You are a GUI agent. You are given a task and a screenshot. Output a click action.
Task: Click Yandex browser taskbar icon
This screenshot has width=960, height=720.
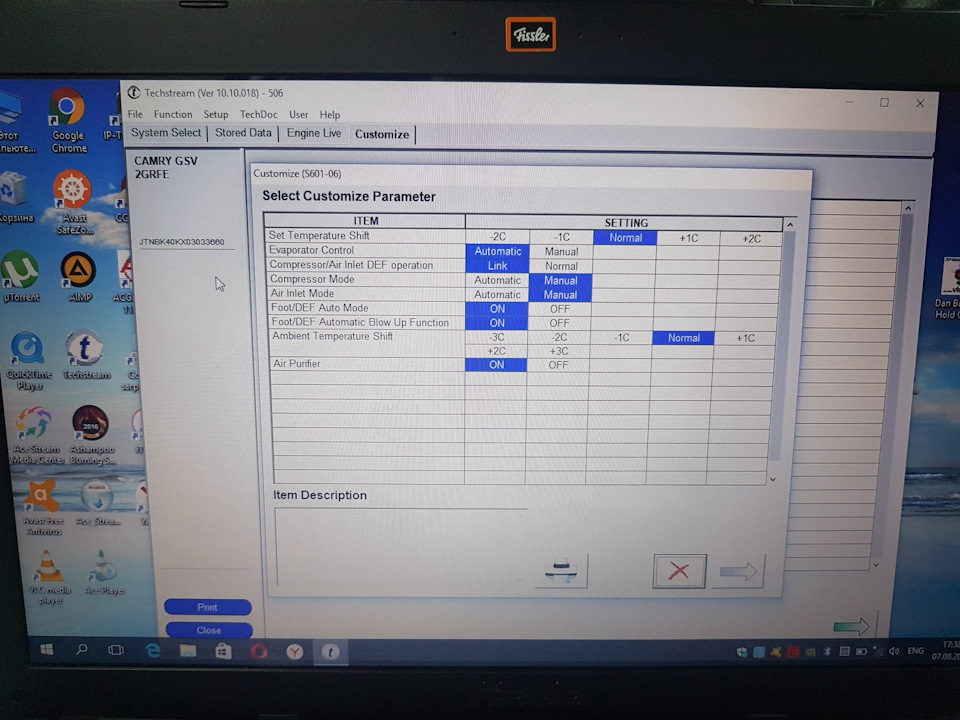295,652
